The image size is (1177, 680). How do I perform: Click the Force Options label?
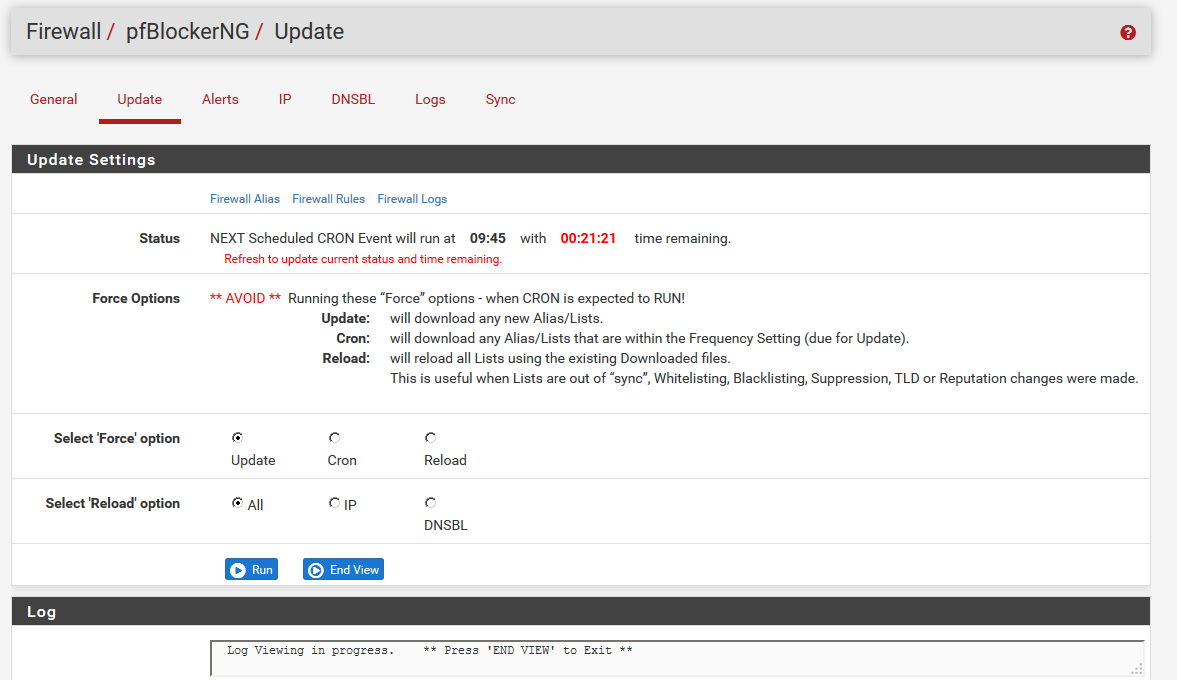pos(136,299)
